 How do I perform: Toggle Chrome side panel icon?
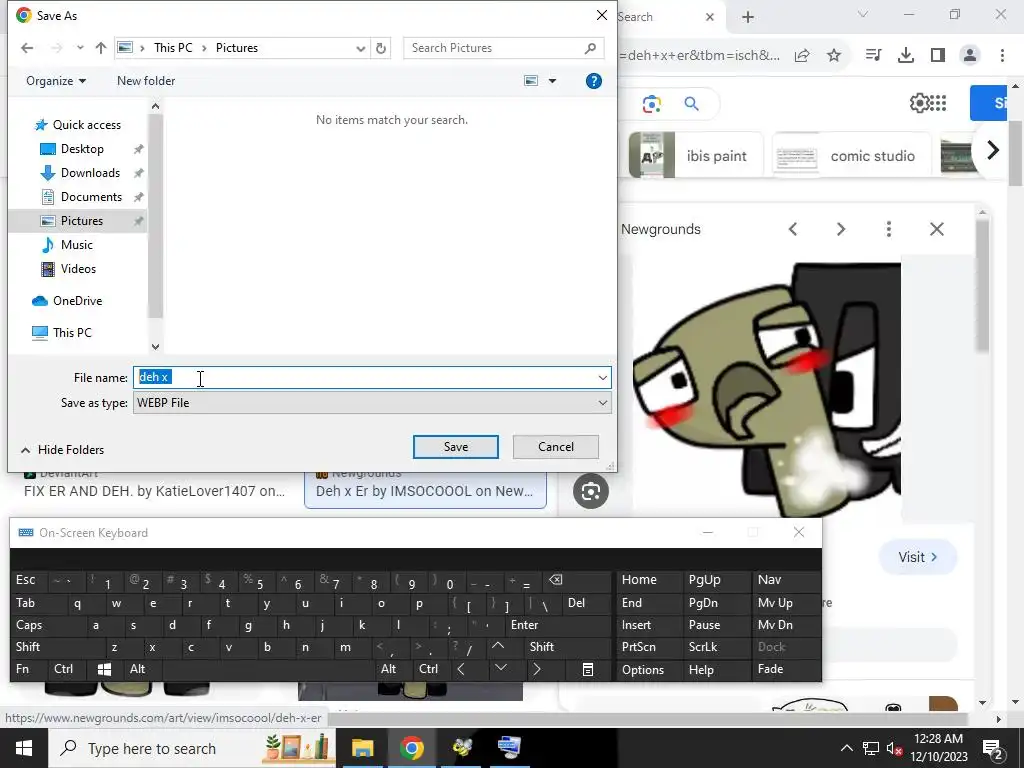(938, 56)
